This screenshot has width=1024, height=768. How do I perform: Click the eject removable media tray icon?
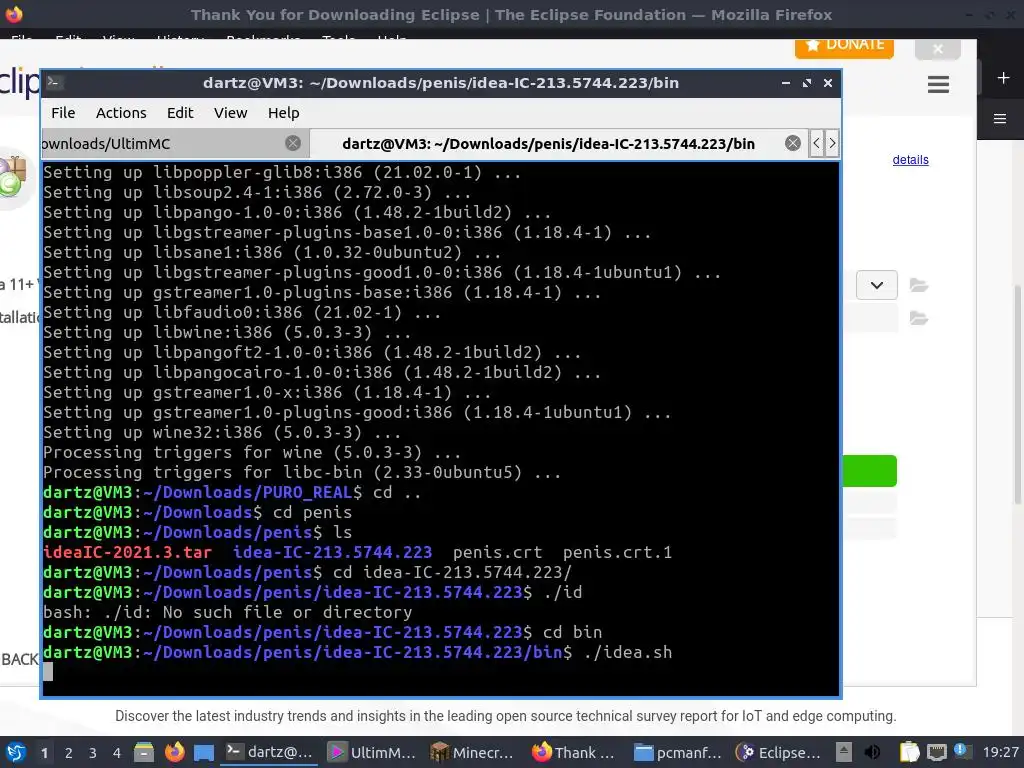pyautogui.click(x=844, y=752)
